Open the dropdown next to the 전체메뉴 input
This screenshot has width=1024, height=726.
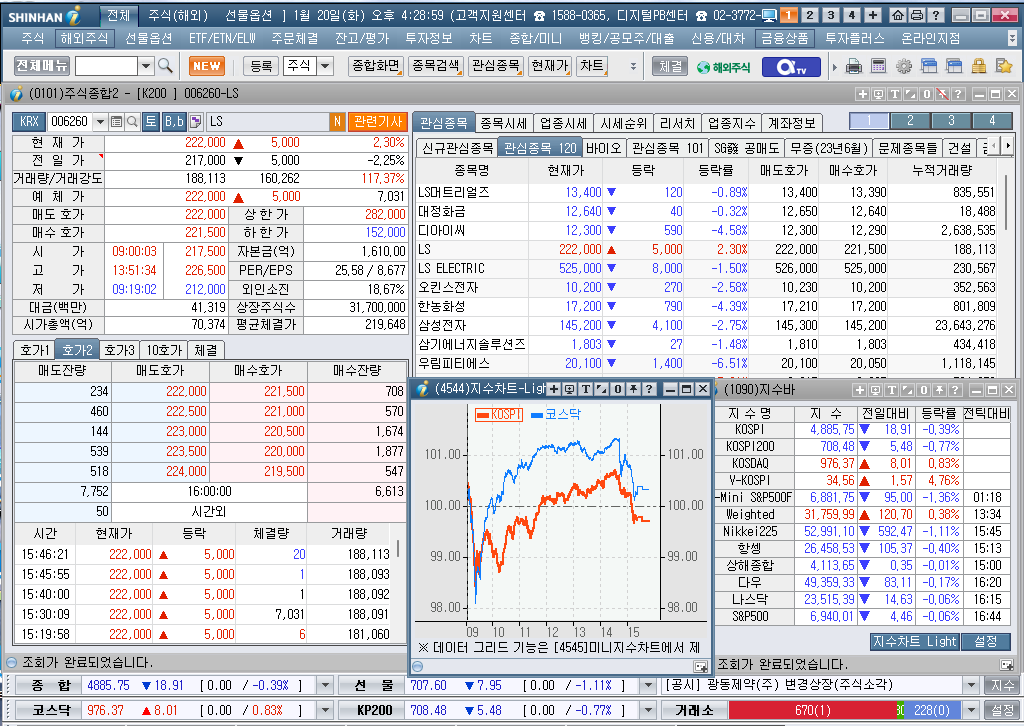[146, 66]
